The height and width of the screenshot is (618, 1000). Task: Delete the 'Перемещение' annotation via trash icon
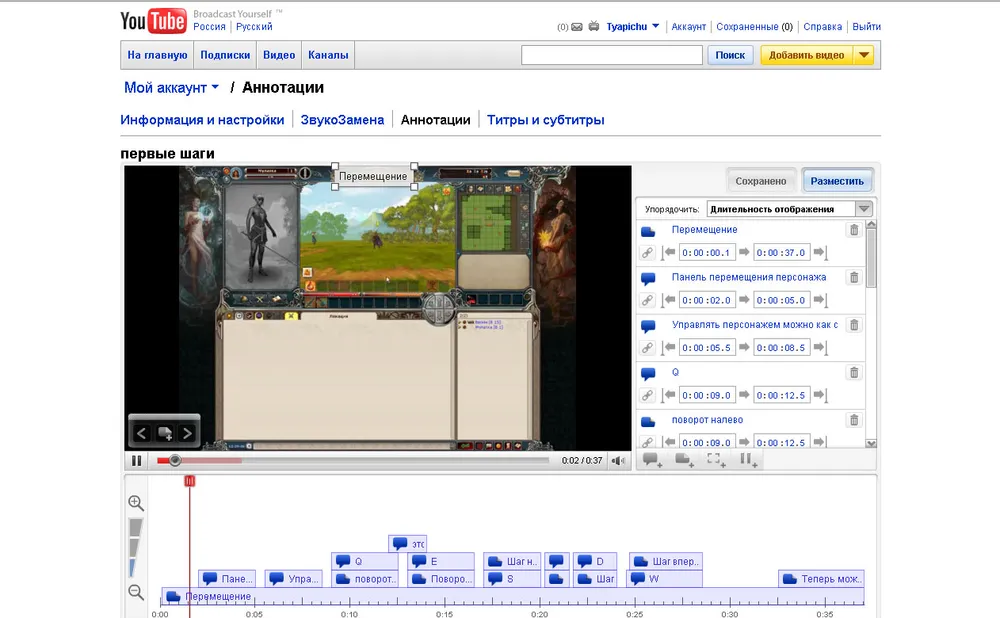coord(853,230)
